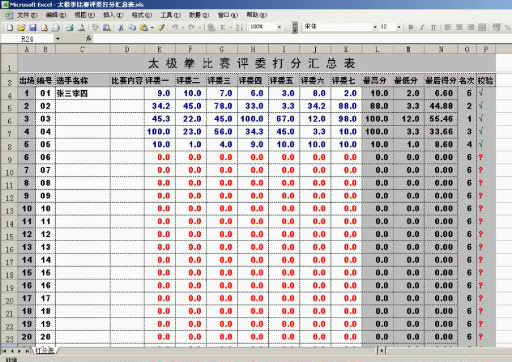Click the Insert Hyperlink icon
Screen dimensions: 512x362
(x=211, y=28)
